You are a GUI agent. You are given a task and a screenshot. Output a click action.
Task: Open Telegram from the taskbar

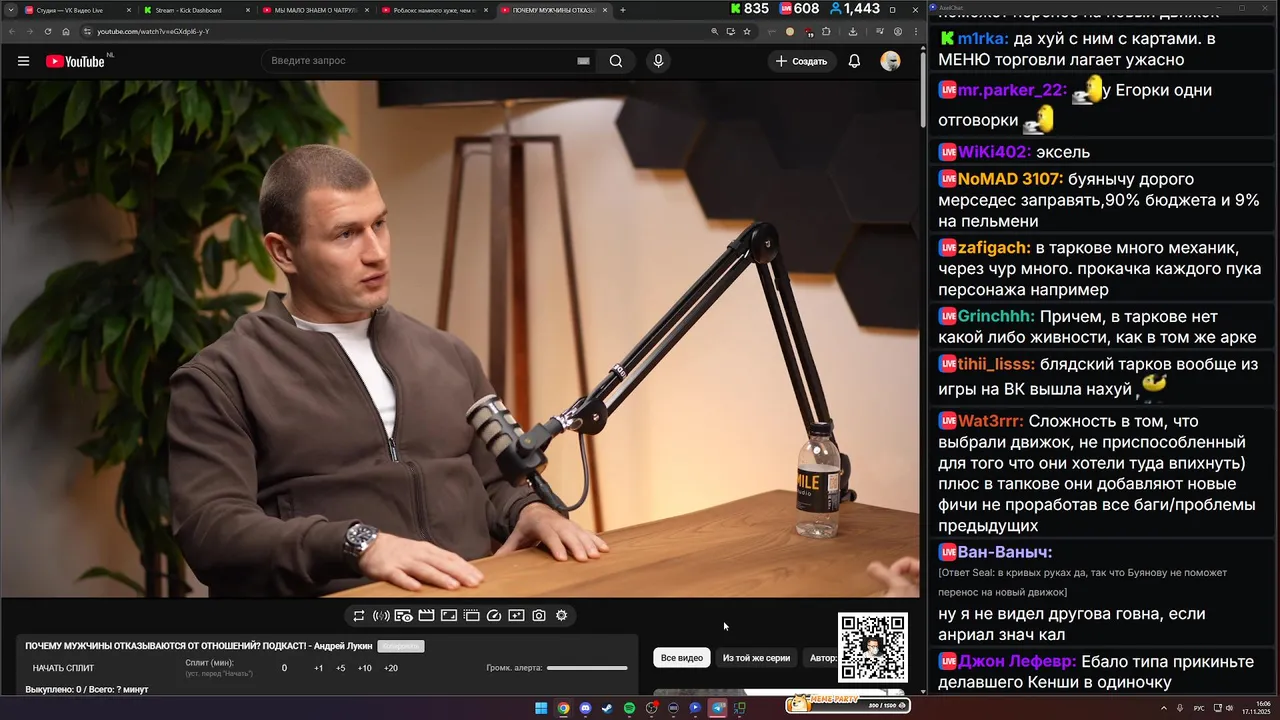click(x=717, y=708)
